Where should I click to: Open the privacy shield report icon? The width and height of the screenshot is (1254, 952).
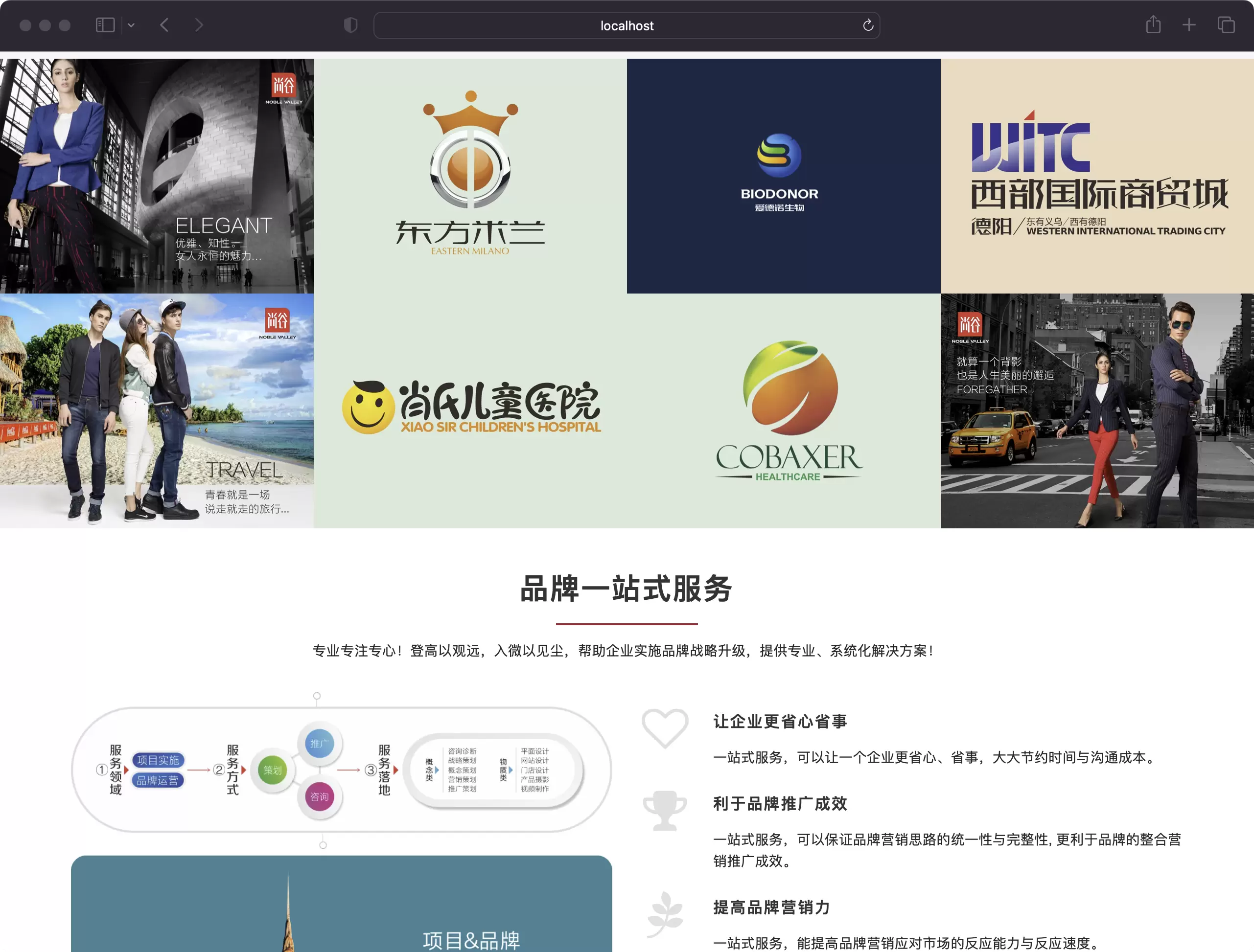351,25
